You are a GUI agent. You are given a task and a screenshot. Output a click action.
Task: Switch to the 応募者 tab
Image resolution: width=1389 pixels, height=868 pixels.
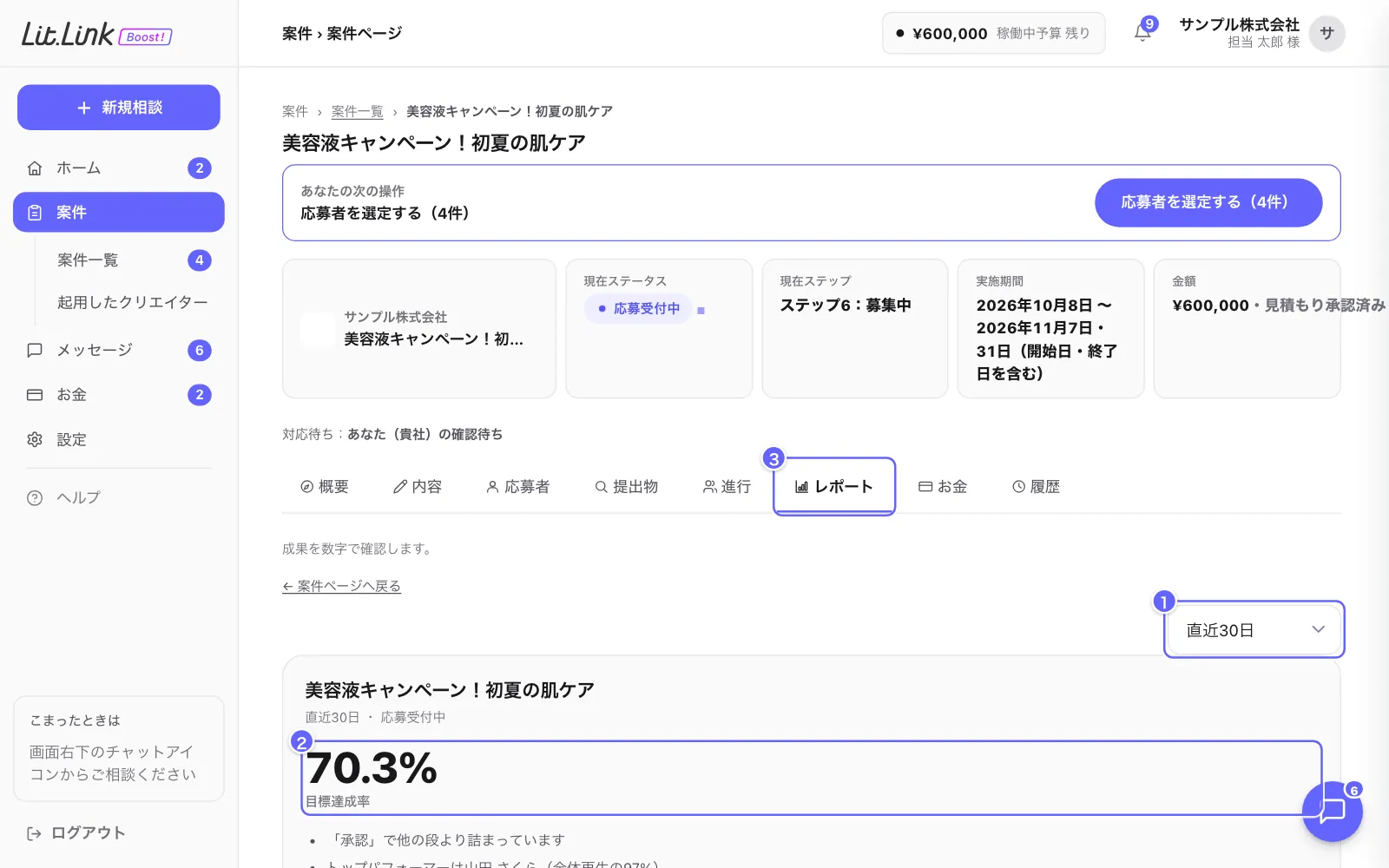[x=518, y=487]
